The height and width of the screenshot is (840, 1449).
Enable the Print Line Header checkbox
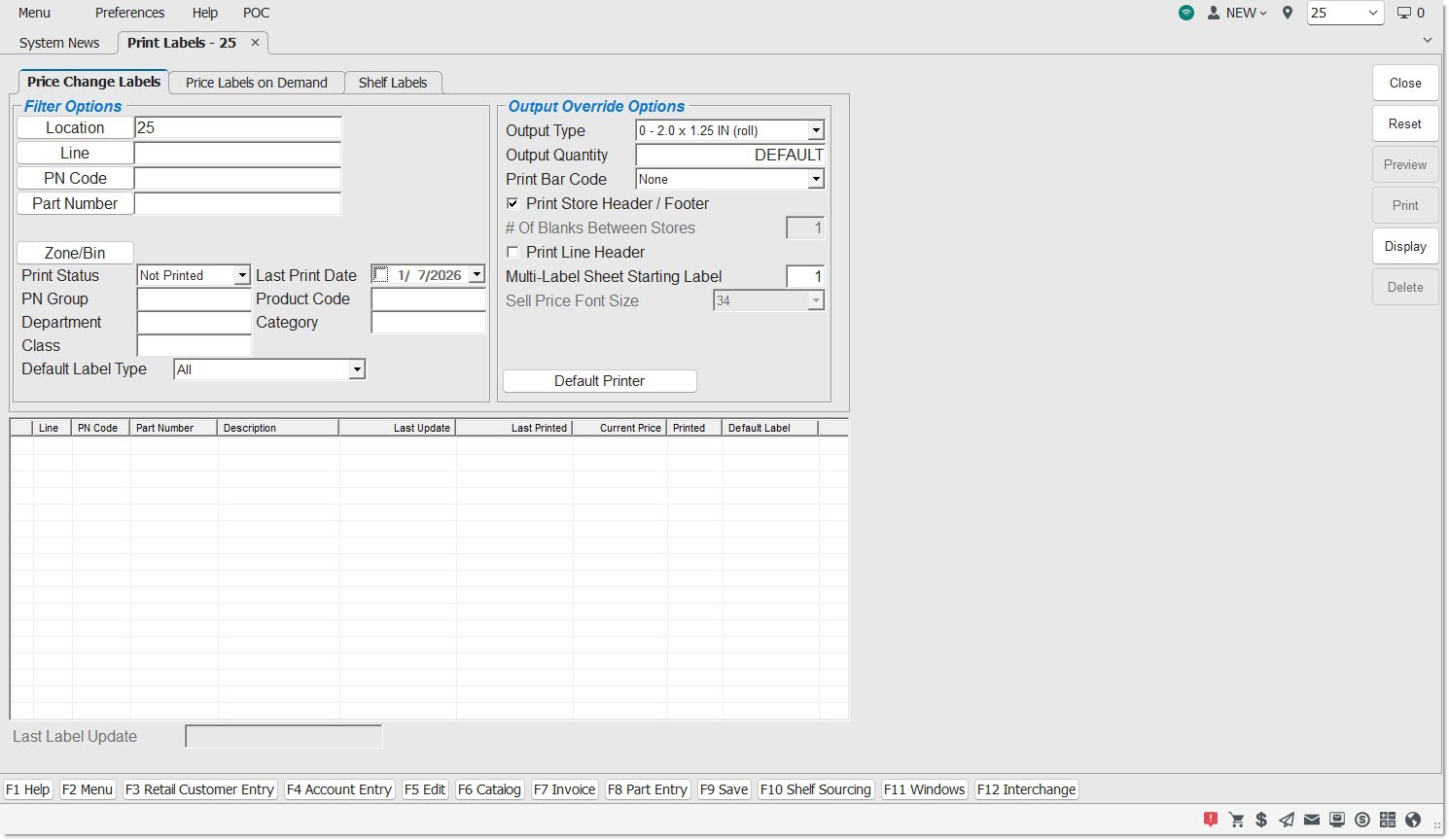pyautogui.click(x=512, y=252)
